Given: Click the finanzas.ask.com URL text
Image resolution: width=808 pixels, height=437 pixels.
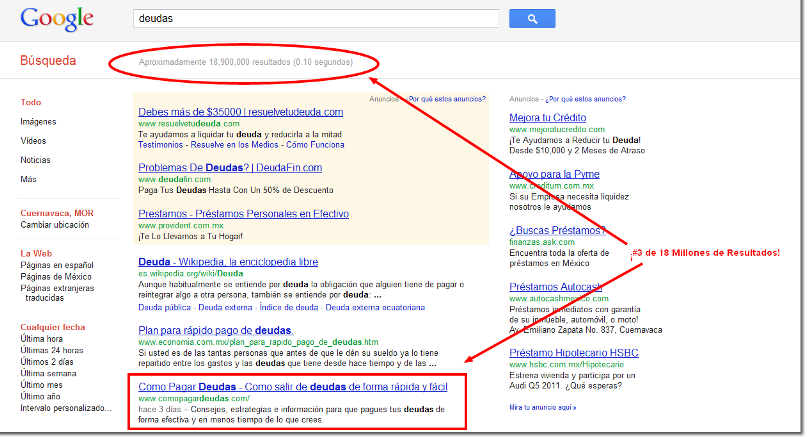Looking at the screenshot, I should (542, 242).
